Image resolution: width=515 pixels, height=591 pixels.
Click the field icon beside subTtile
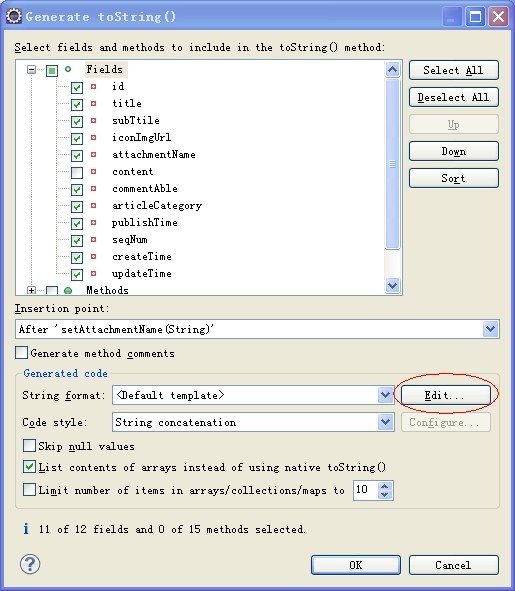[93, 121]
